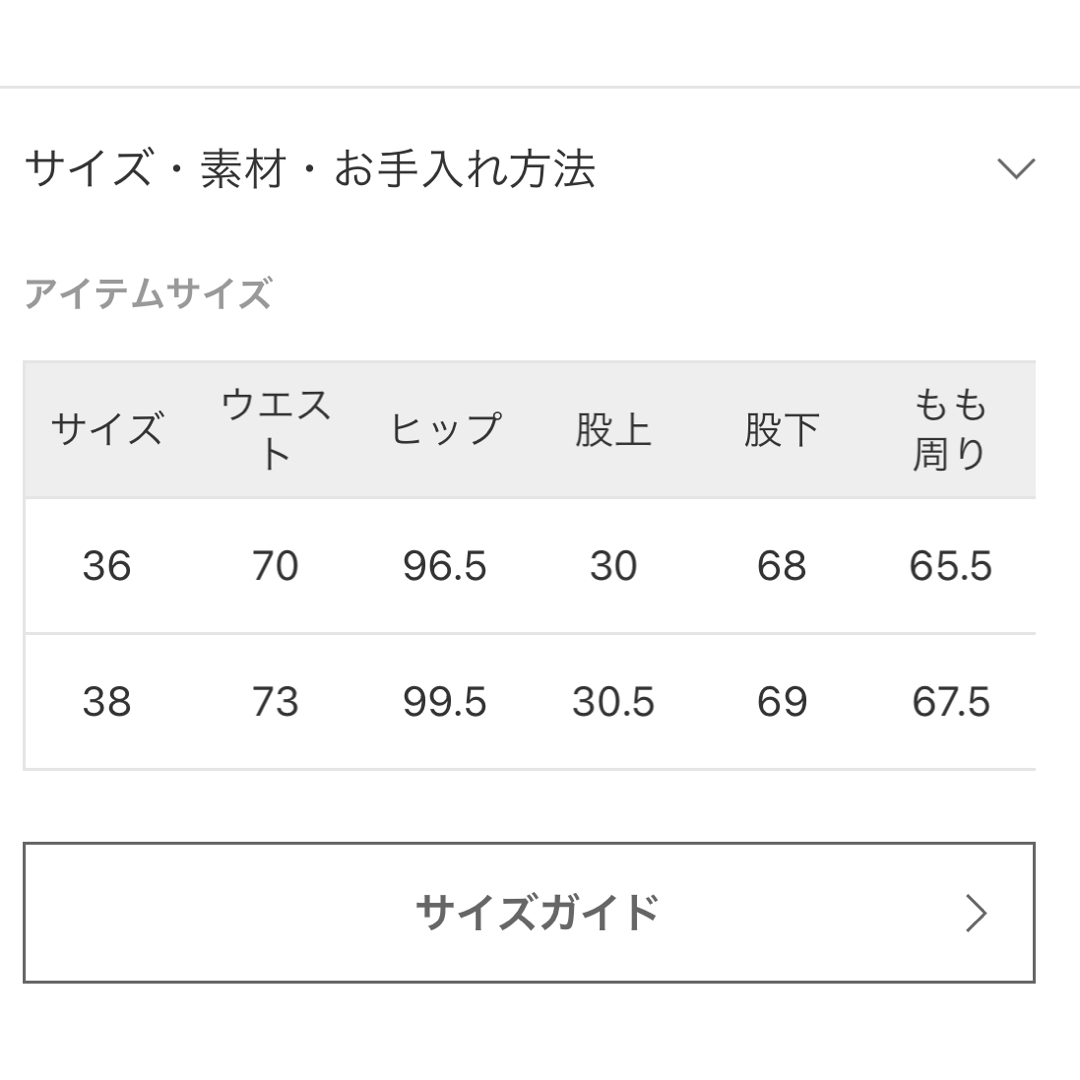Click rise value 30.5
The height and width of the screenshot is (1080, 1080).
(x=613, y=702)
